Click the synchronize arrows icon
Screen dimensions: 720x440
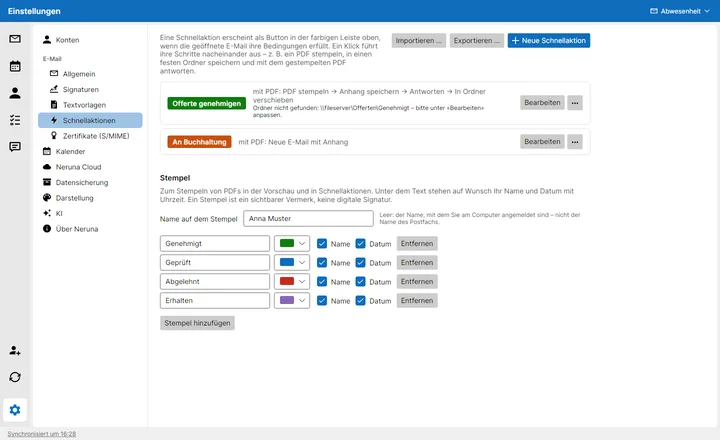(15, 377)
